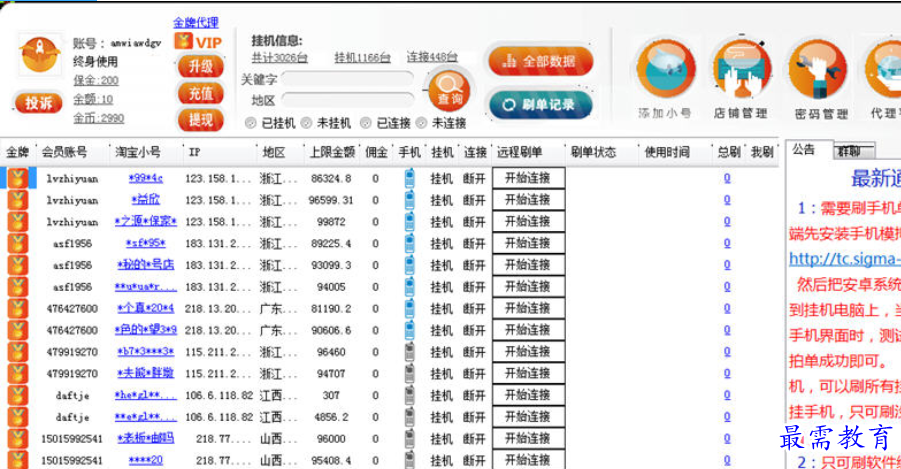The image size is (901, 469).
Task: Click phone icon in ****20 row
Action: point(410,460)
